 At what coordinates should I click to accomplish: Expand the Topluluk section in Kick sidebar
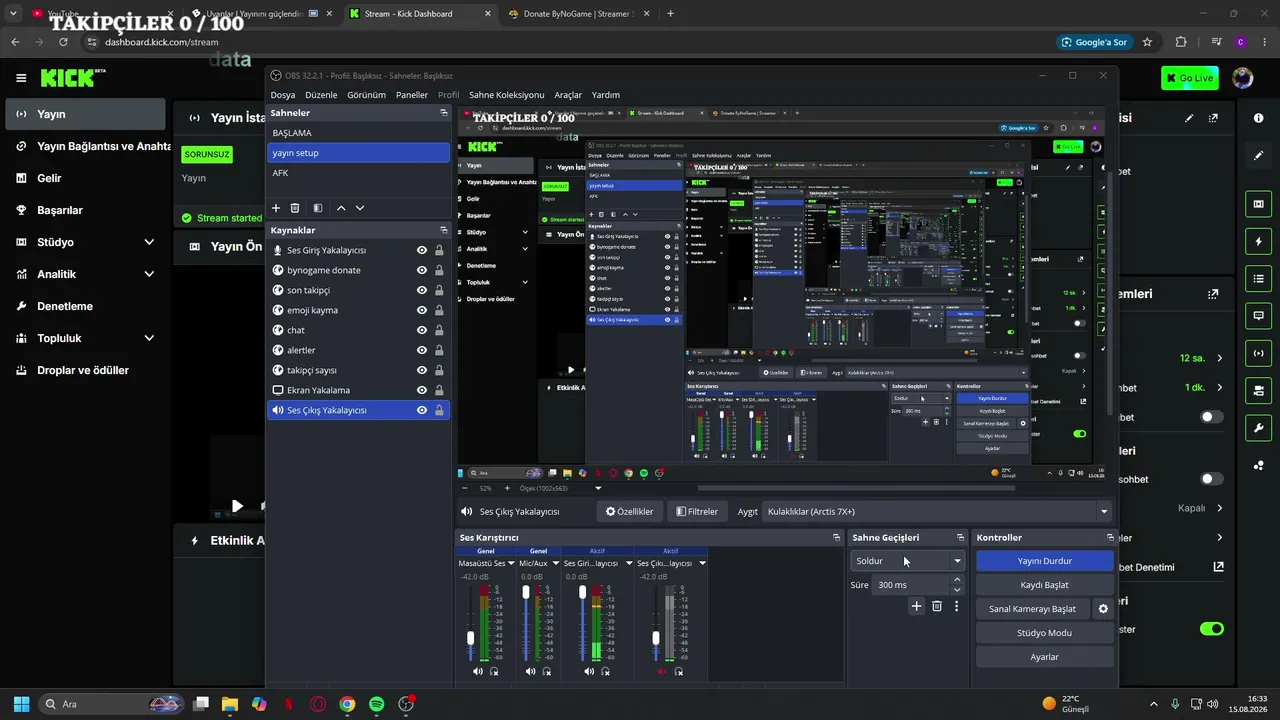pos(149,338)
